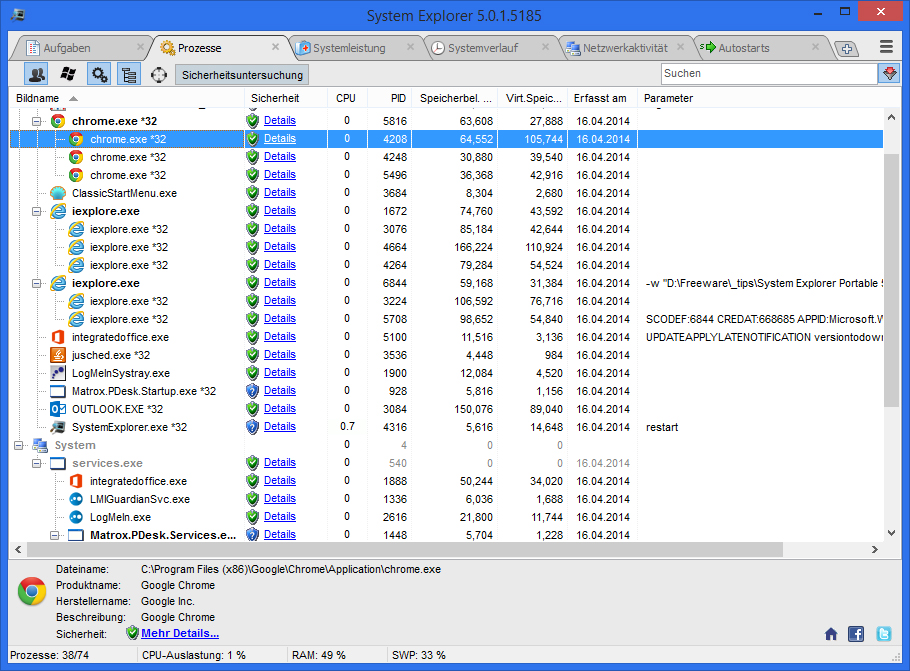Collapse the iexplore.exe PID 6844 tree
This screenshot has height=671, width=910.
(37, 283)
